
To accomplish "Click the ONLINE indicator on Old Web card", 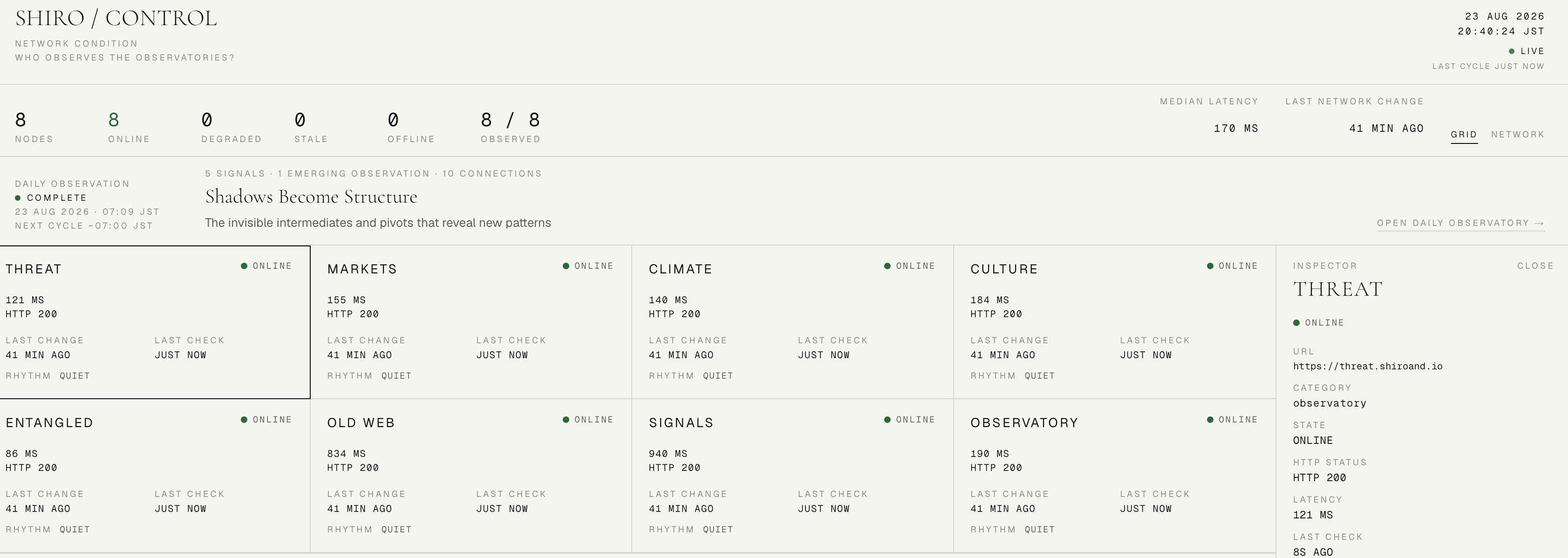I will pos(588,420).
